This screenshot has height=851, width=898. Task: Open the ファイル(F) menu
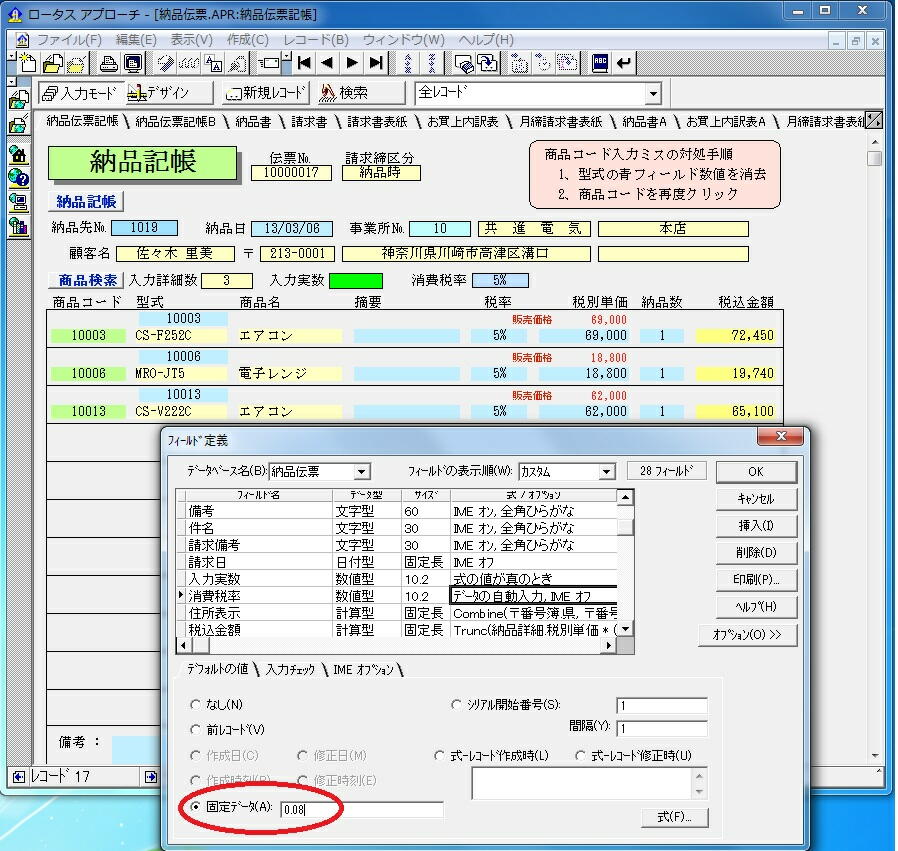(69, 40)
